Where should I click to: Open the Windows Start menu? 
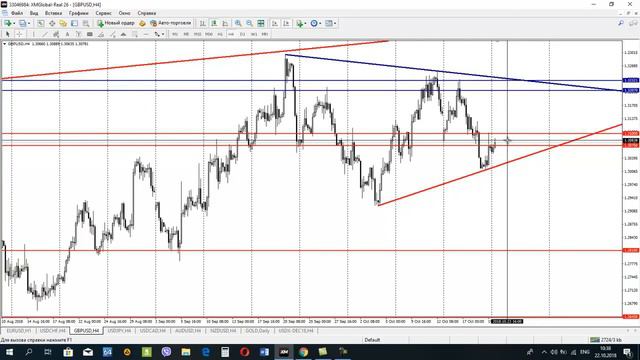point(9,352)
